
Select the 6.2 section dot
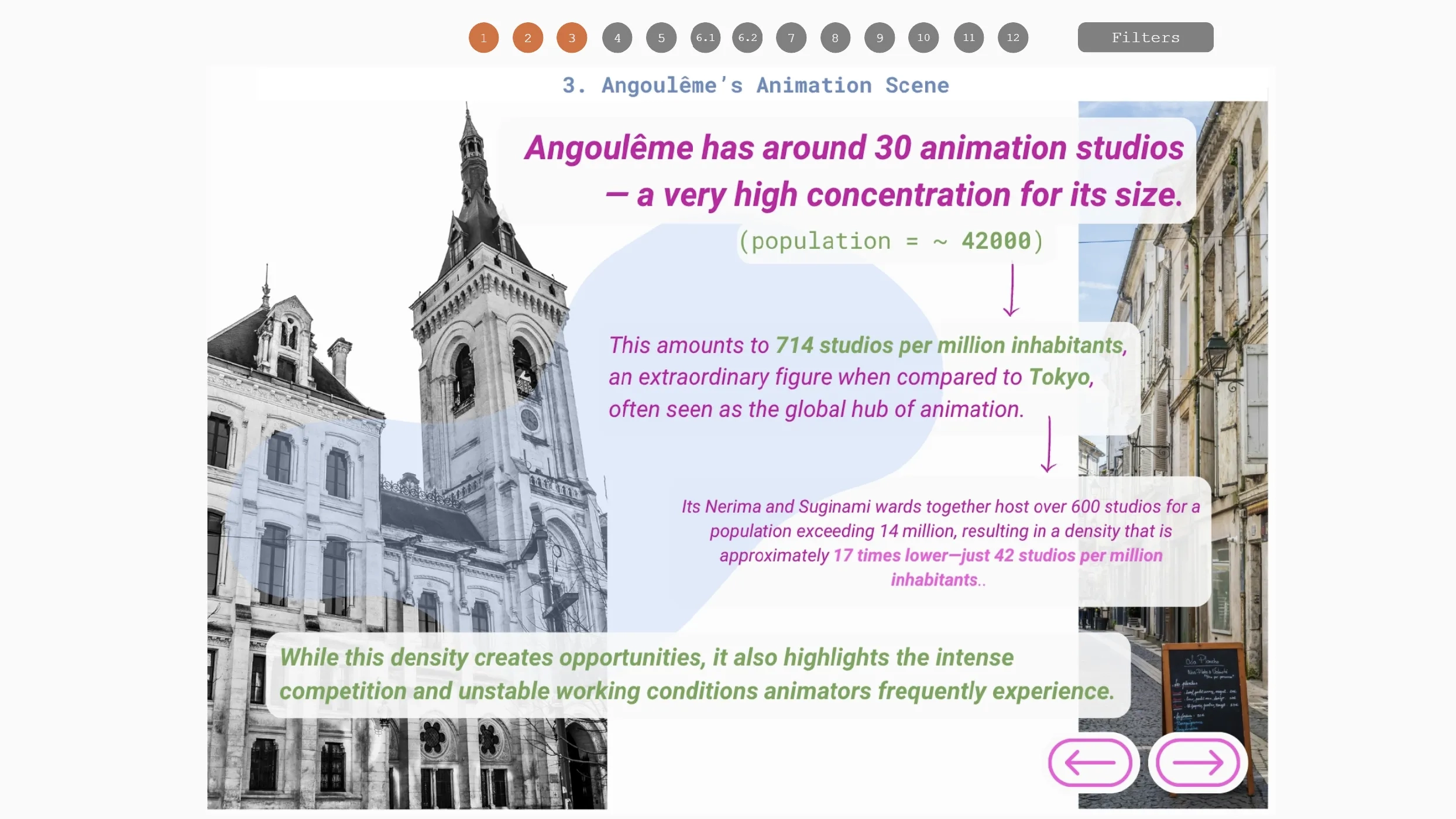click(747, 37)
